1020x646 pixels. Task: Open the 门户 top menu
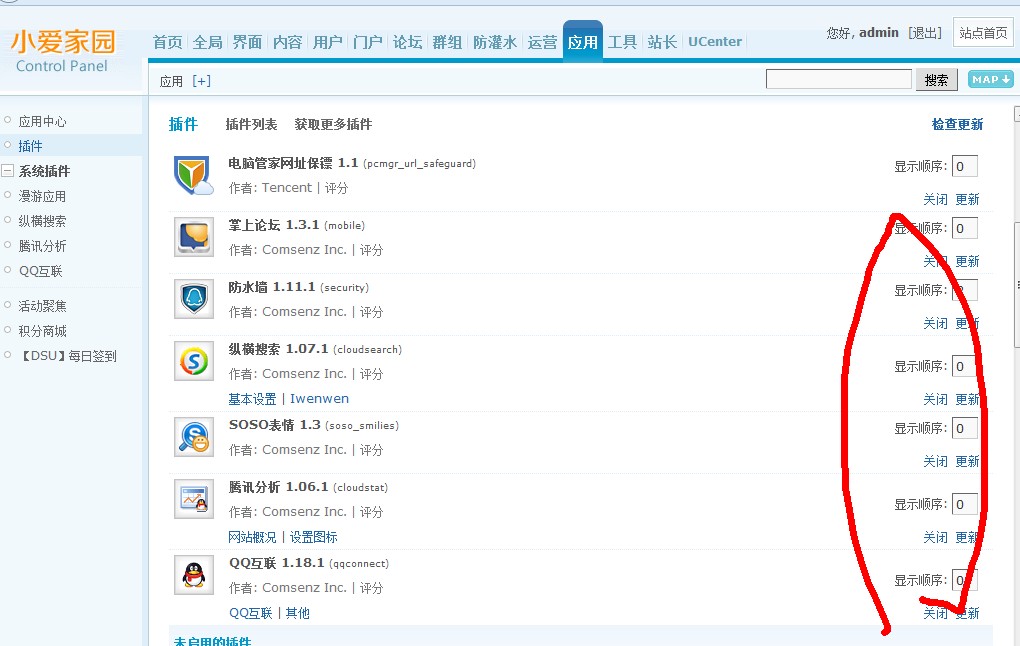click(x=368, y=42)
